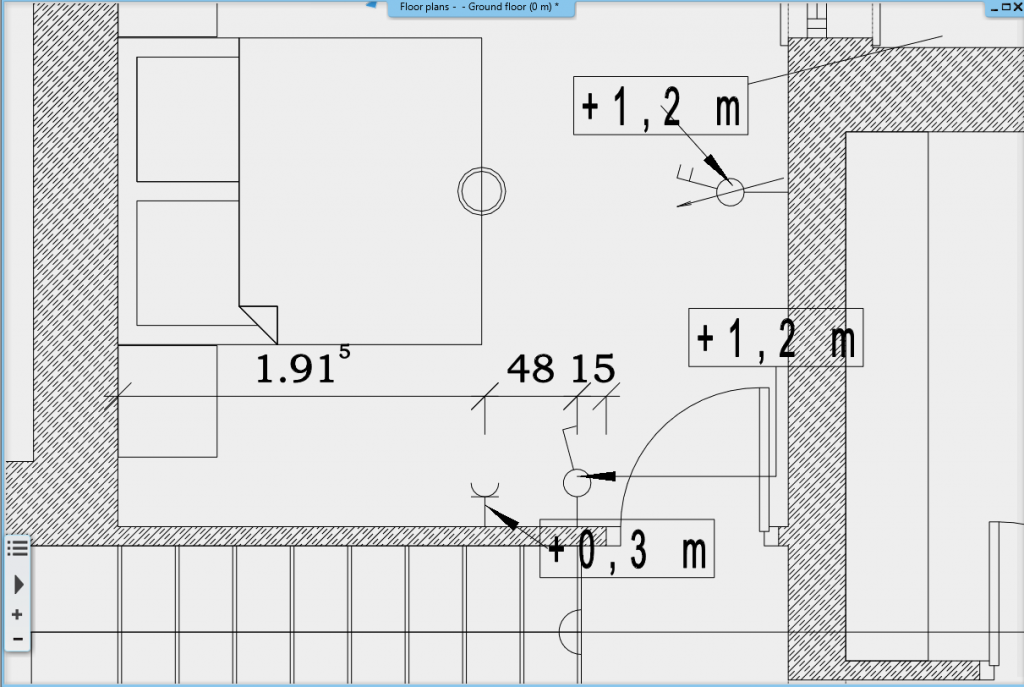Select the upper pillow on the bed
Image resolution: width=1024 pixels, height=687 pixels.
coord(187,119)
